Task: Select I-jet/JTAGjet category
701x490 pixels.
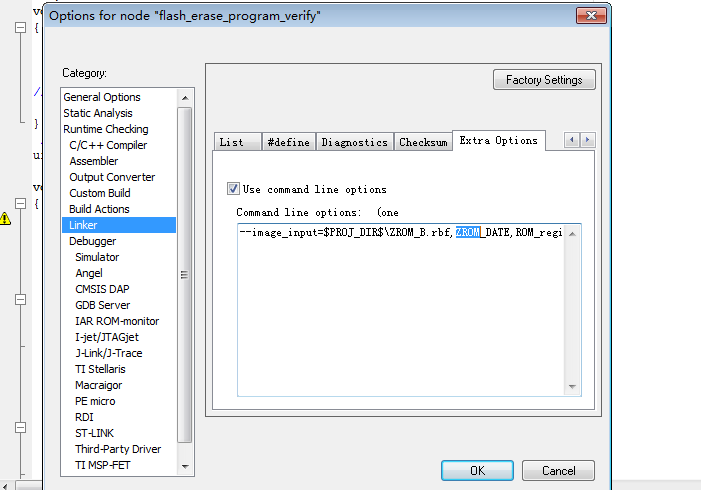Action: [x=107, y=337]
